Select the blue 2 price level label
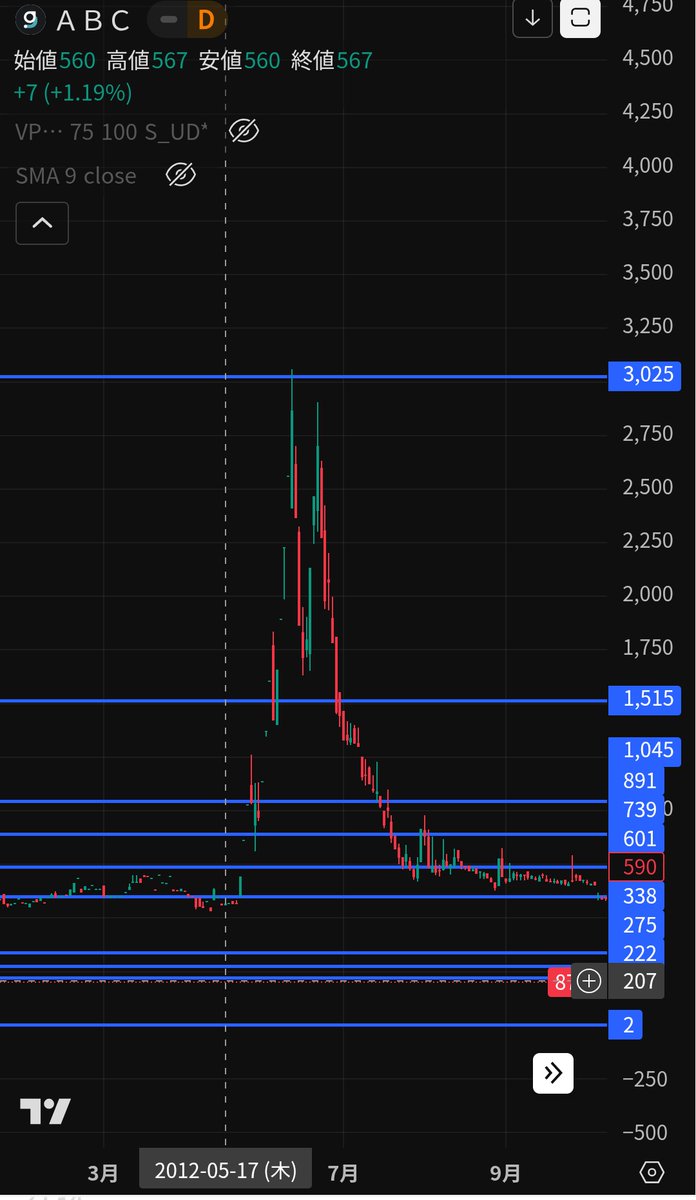 627,1025
